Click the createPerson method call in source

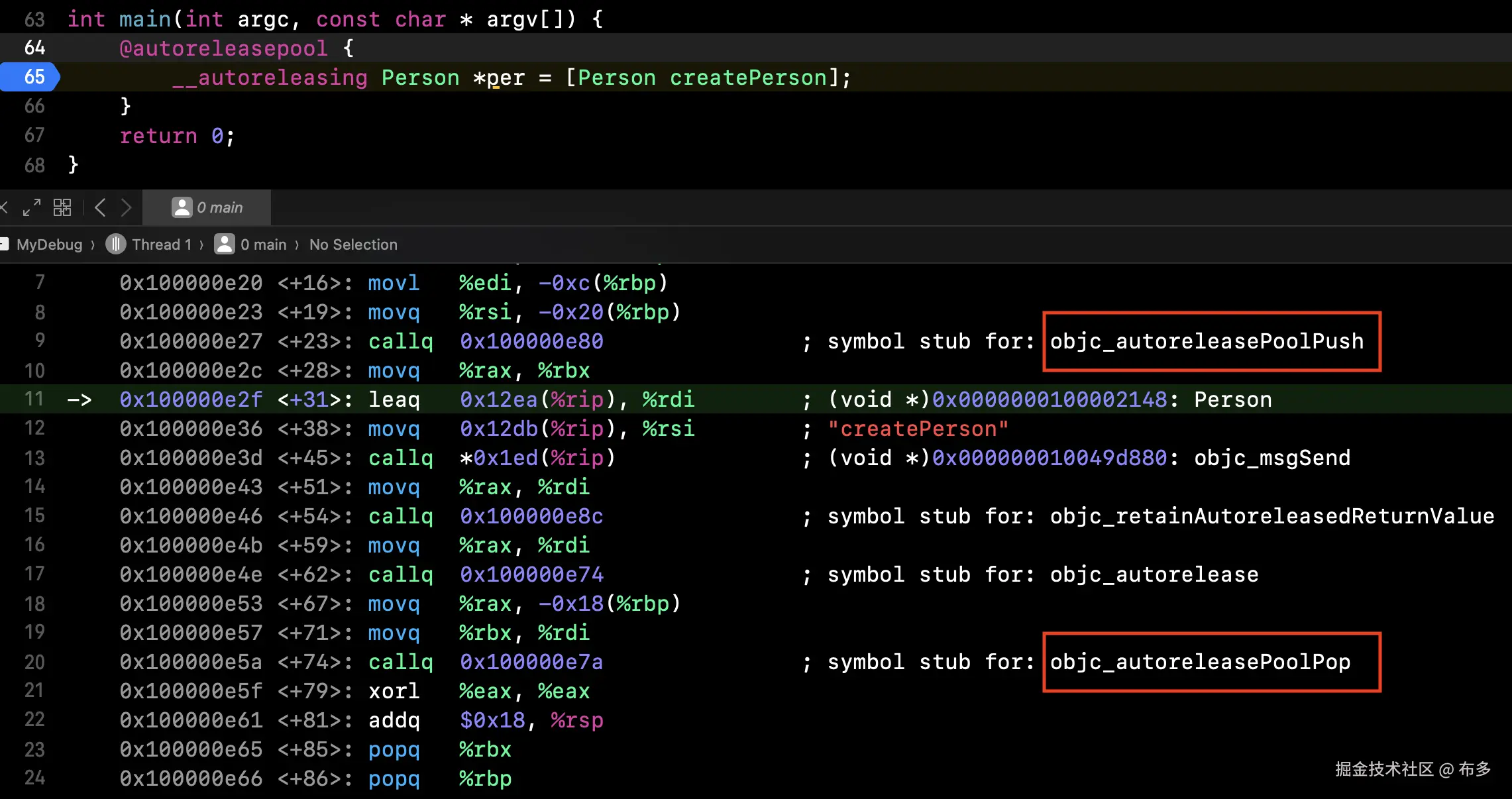(748, 78)
